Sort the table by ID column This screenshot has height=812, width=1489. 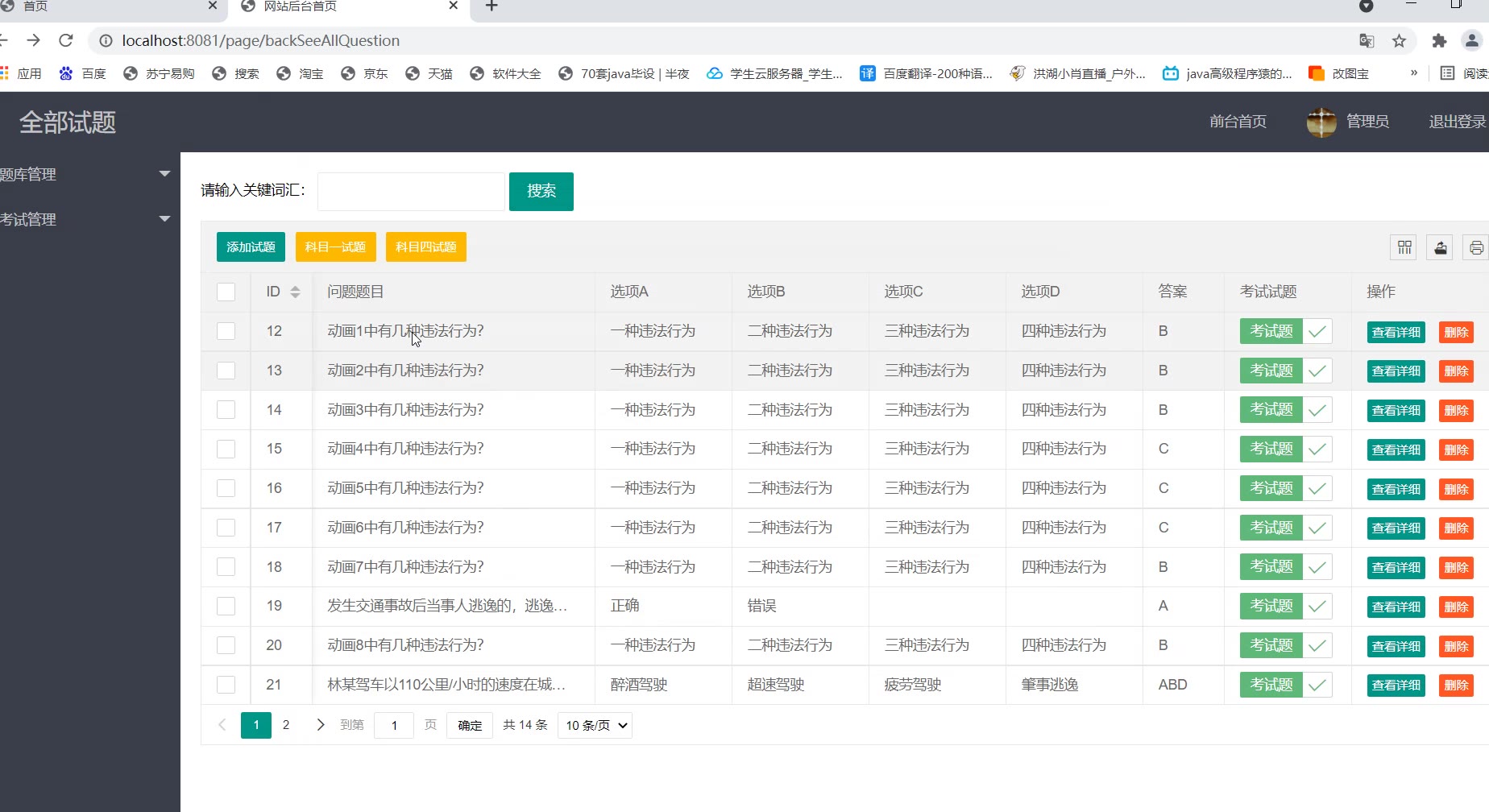pos(295,292)
